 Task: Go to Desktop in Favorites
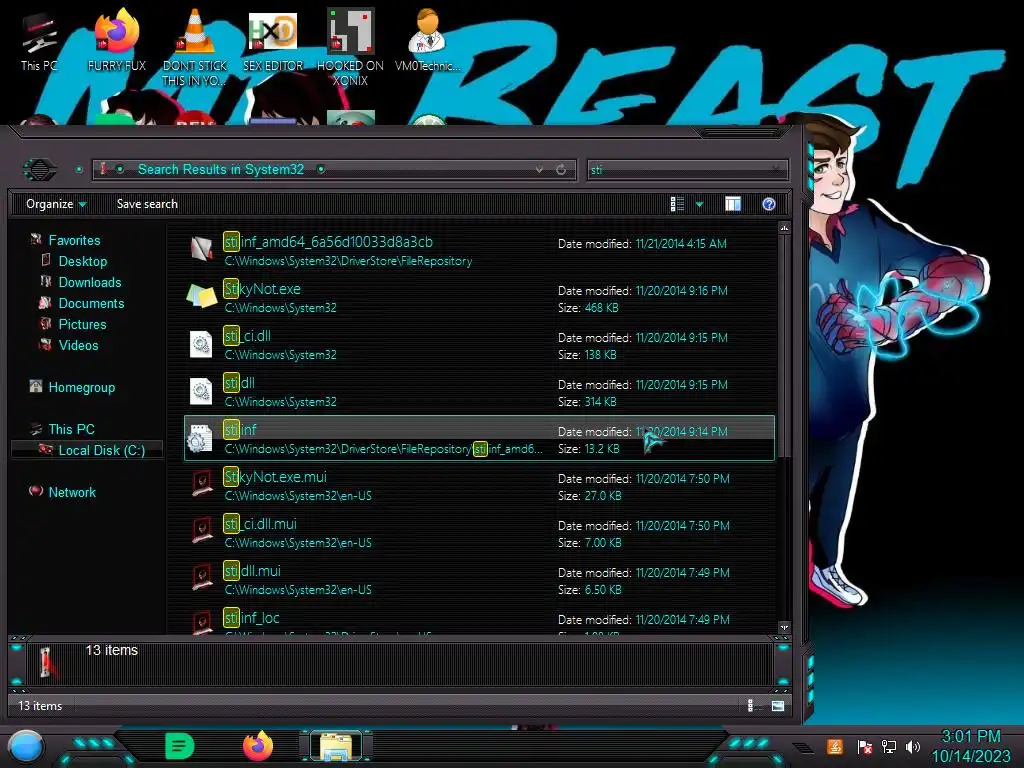(82, 261)
